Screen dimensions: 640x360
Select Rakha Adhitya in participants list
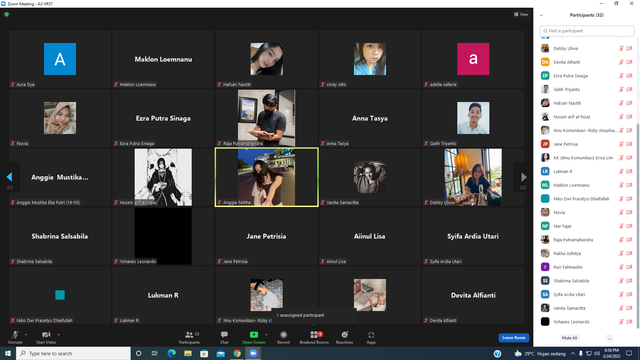587,253
